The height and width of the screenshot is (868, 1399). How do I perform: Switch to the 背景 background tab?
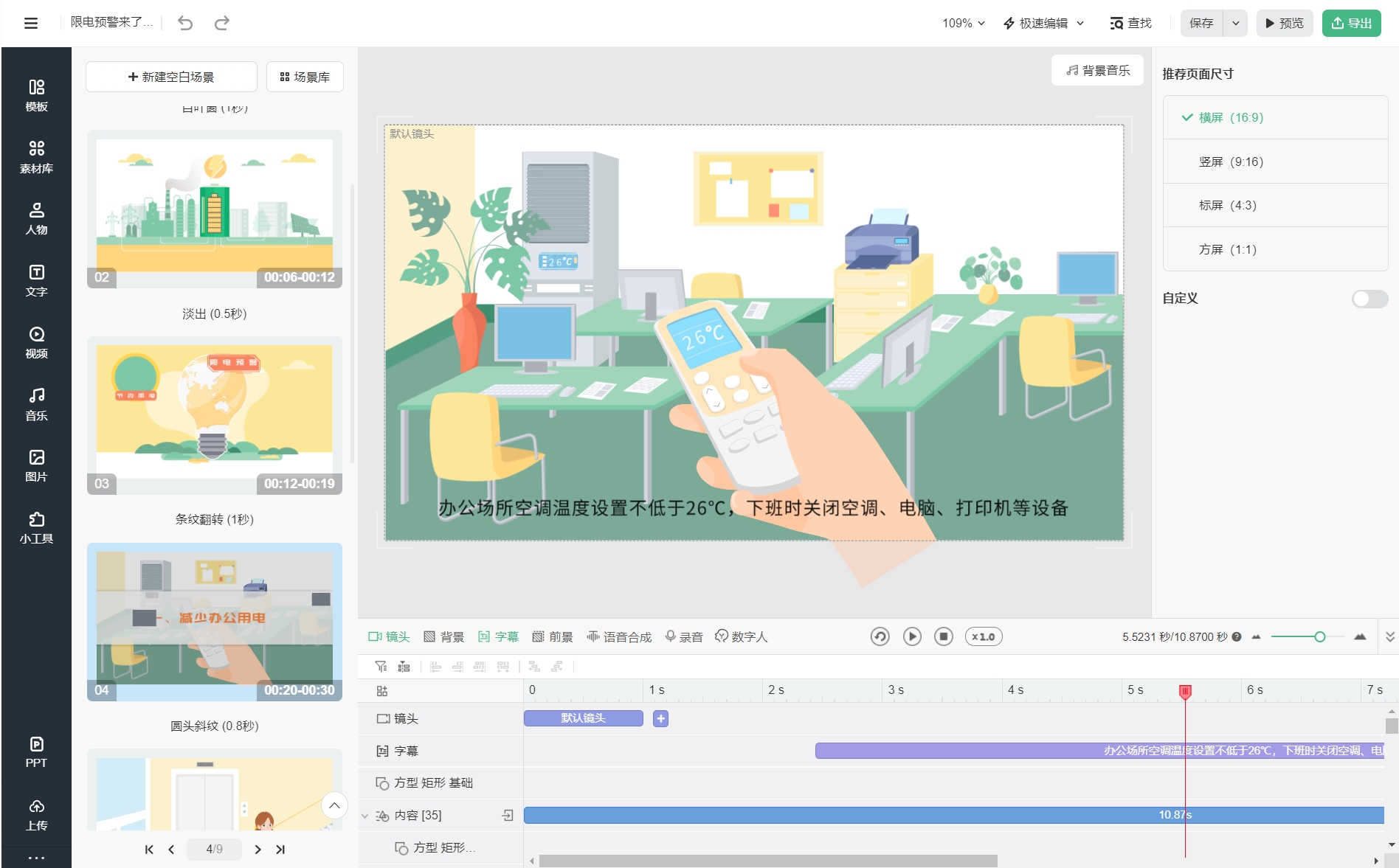(x=443, y=636)
